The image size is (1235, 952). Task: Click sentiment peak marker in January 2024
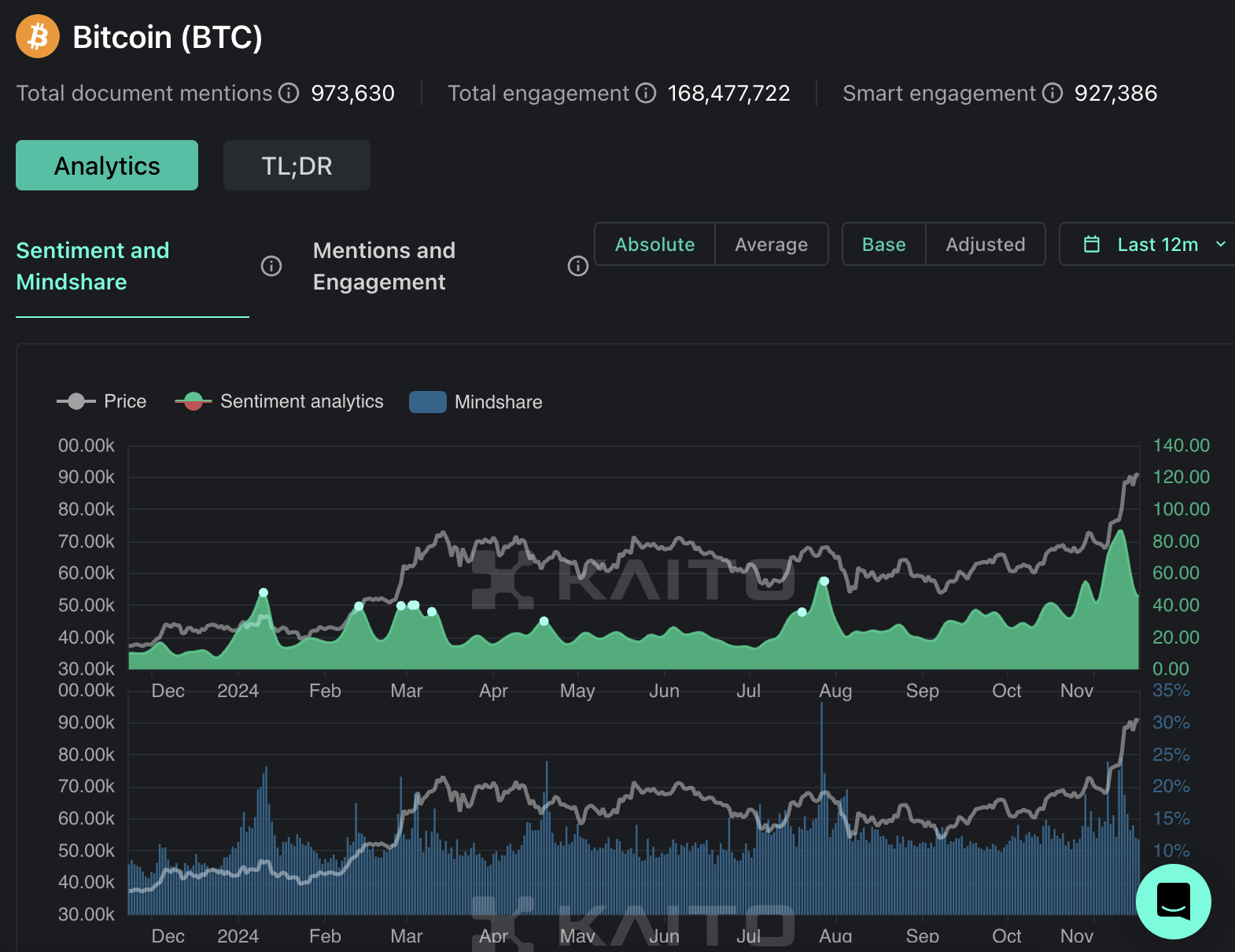click(x=264, y=592)
